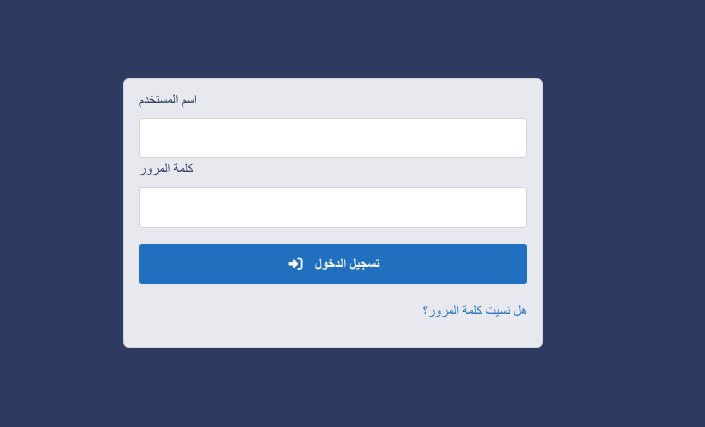Click the white arrow-into-door login icon
The height and width of the screenshot is (427, 705).
pos(295,264)
